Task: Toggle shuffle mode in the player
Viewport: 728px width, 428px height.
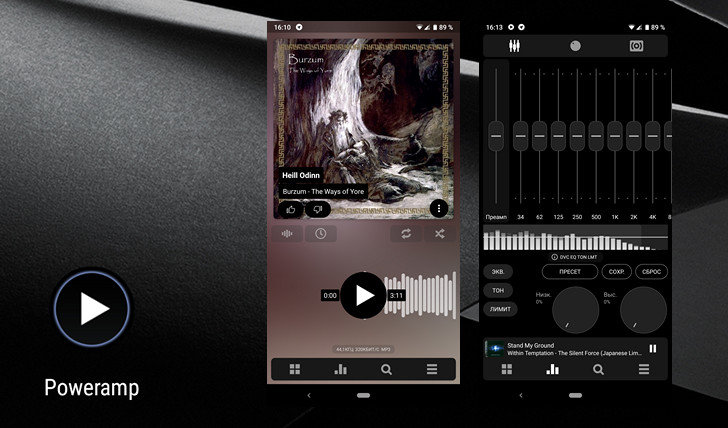Action: click(440, 233)
